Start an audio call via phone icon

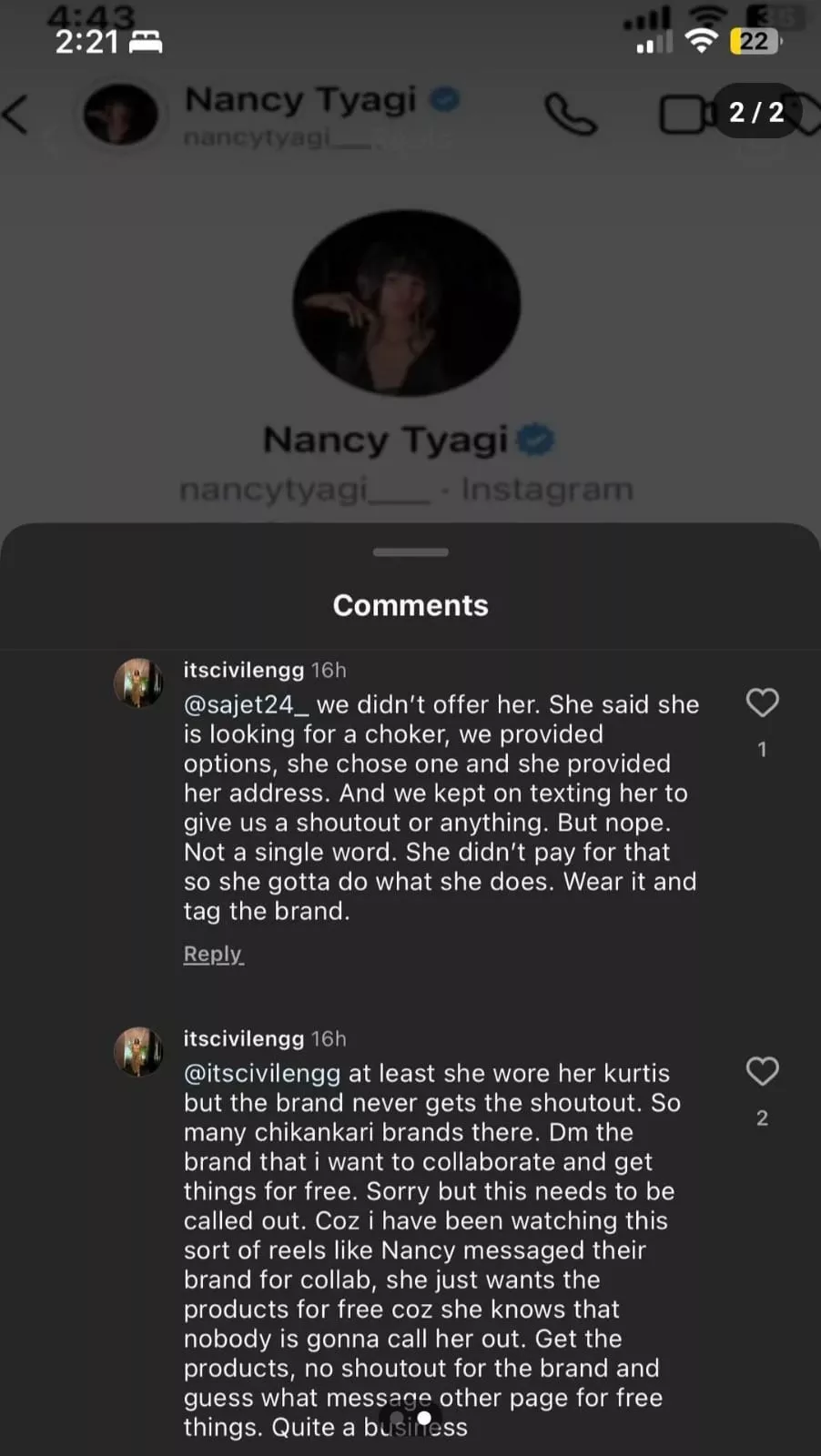tap(571, 115)
